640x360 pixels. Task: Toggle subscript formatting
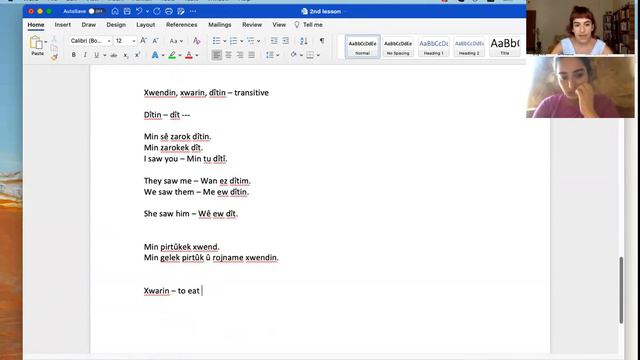pyautogui.click(x=126, y=55)
